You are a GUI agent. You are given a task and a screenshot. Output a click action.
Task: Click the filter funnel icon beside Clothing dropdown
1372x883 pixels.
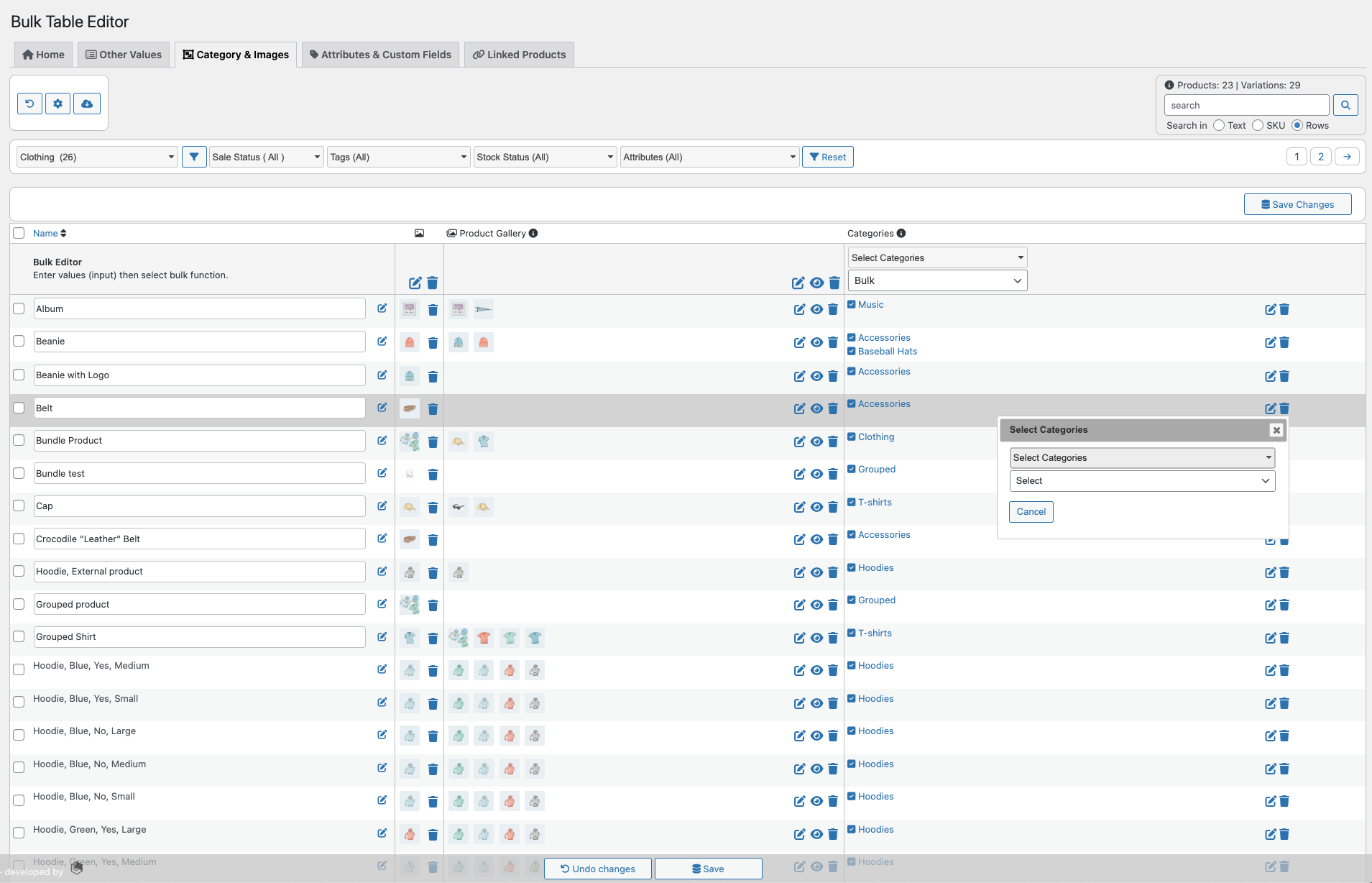tap(193, 156)
